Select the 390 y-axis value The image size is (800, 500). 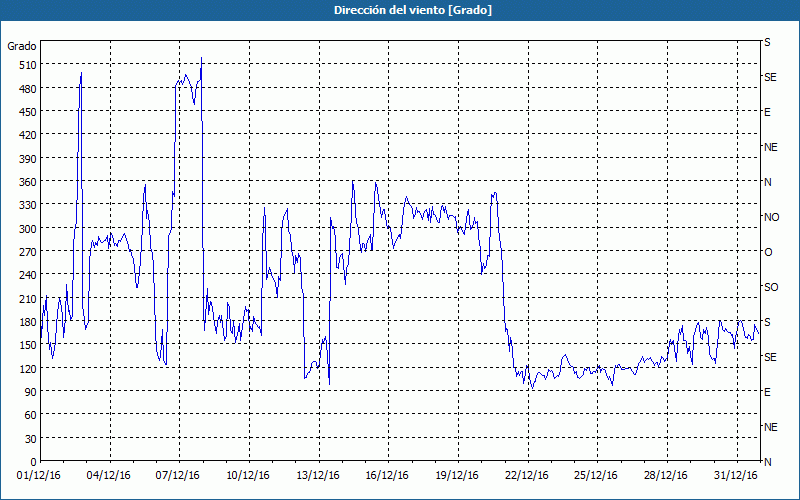click(27, 159)
